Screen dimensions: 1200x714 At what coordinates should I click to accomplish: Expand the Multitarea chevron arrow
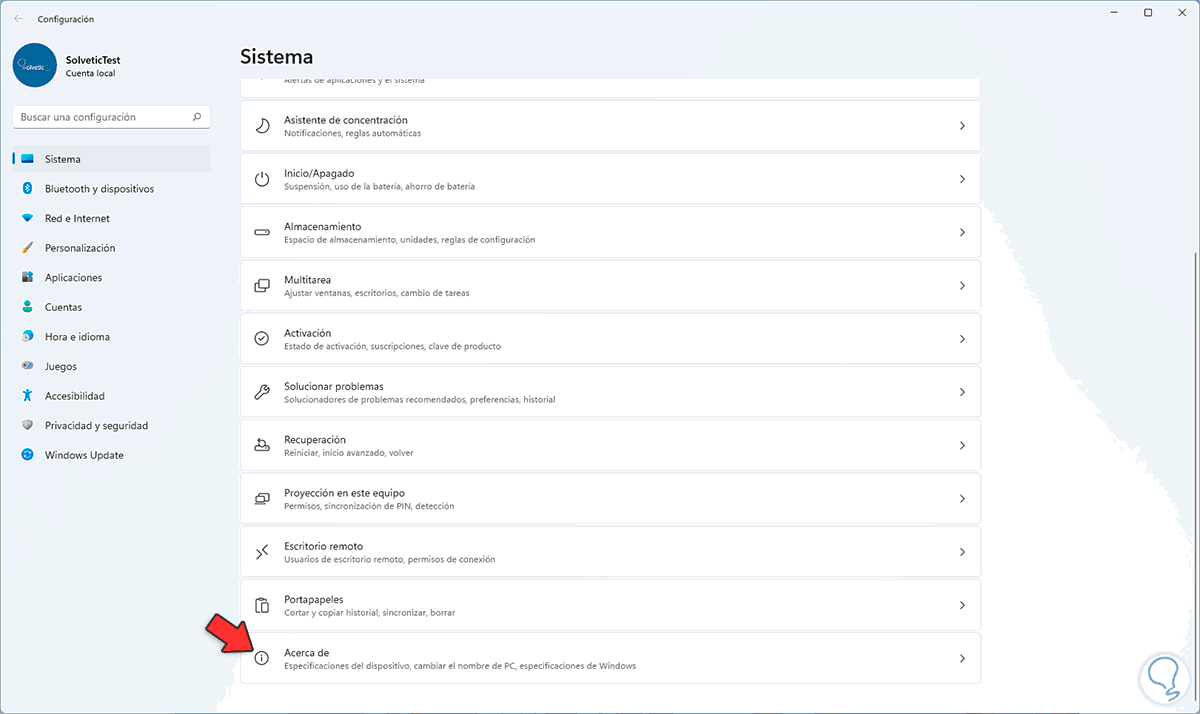point(962,286)
